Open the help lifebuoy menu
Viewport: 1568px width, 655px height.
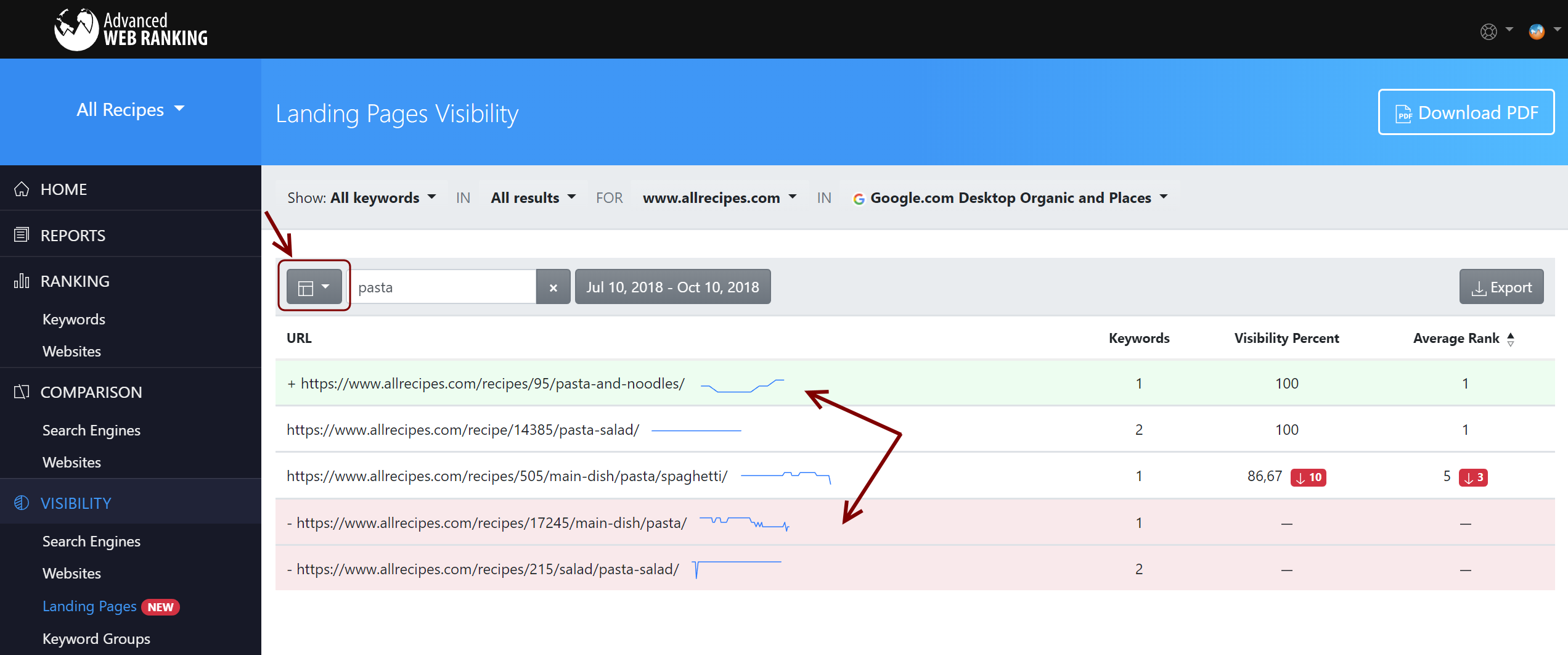point(1496,31)
